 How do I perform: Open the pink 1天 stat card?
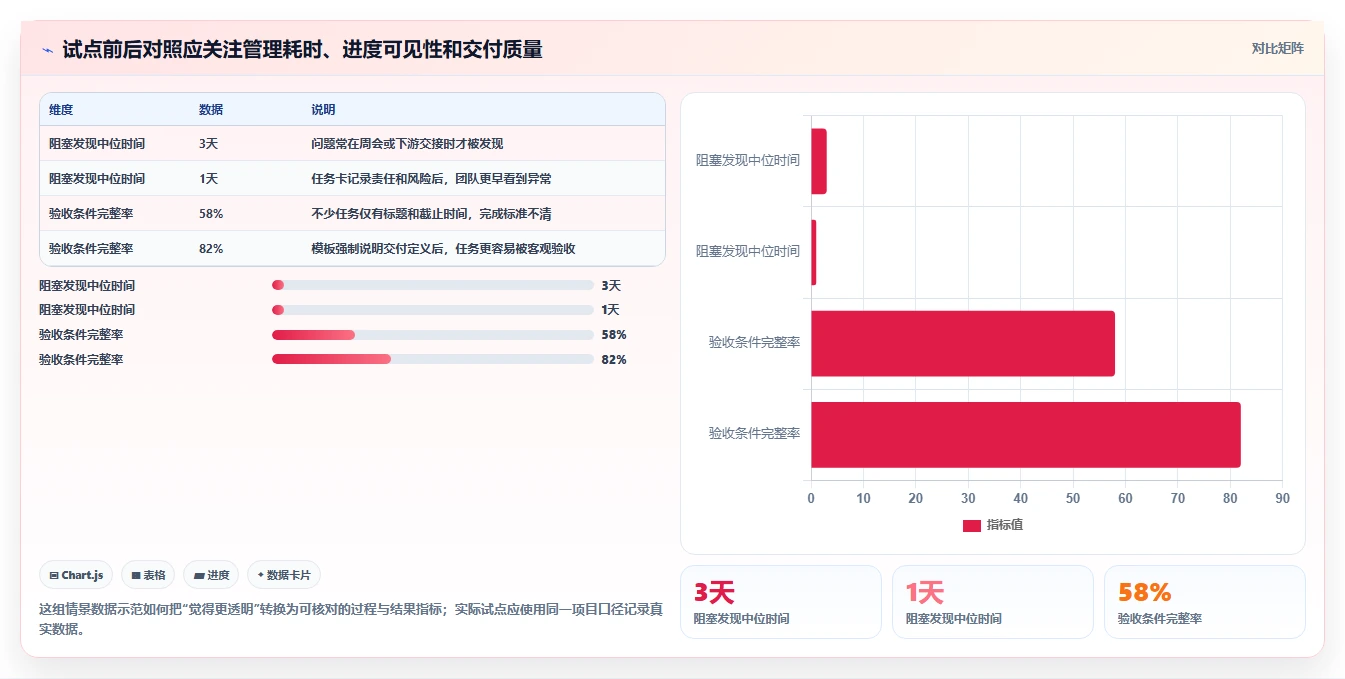pos(993,602)
